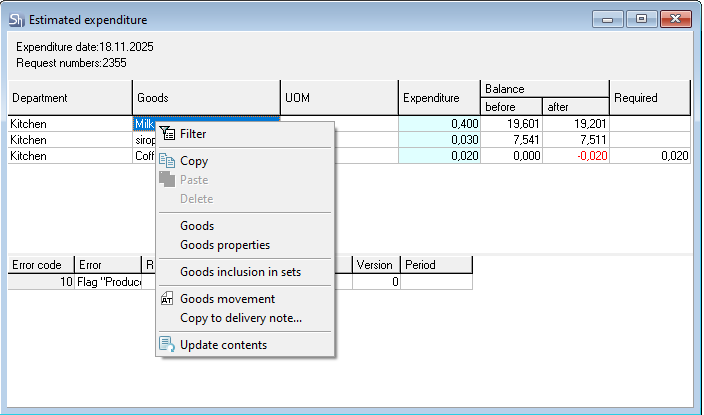Screen dimensions: 704x415
Task: Click the Copy icon in context menu
Action: pos(167,161)
